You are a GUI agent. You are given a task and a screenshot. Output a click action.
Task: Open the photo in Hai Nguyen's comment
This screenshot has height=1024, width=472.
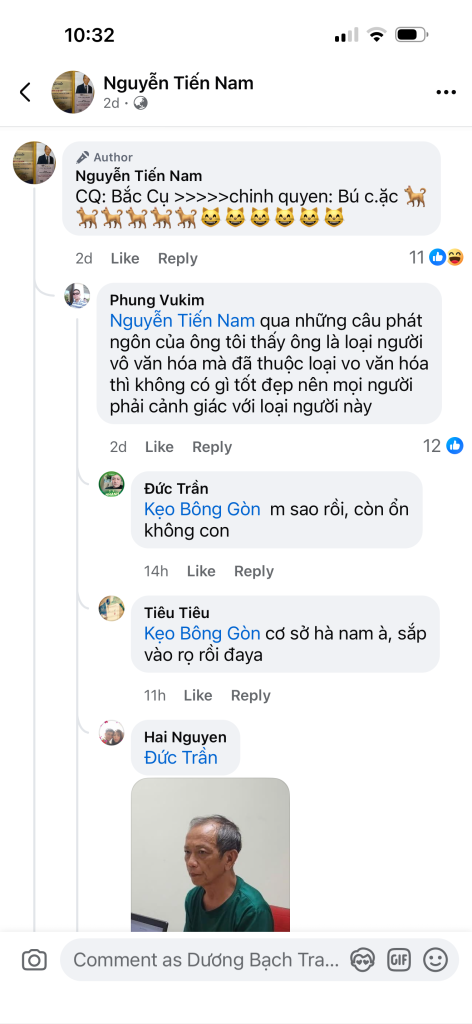tap(210, 854)
